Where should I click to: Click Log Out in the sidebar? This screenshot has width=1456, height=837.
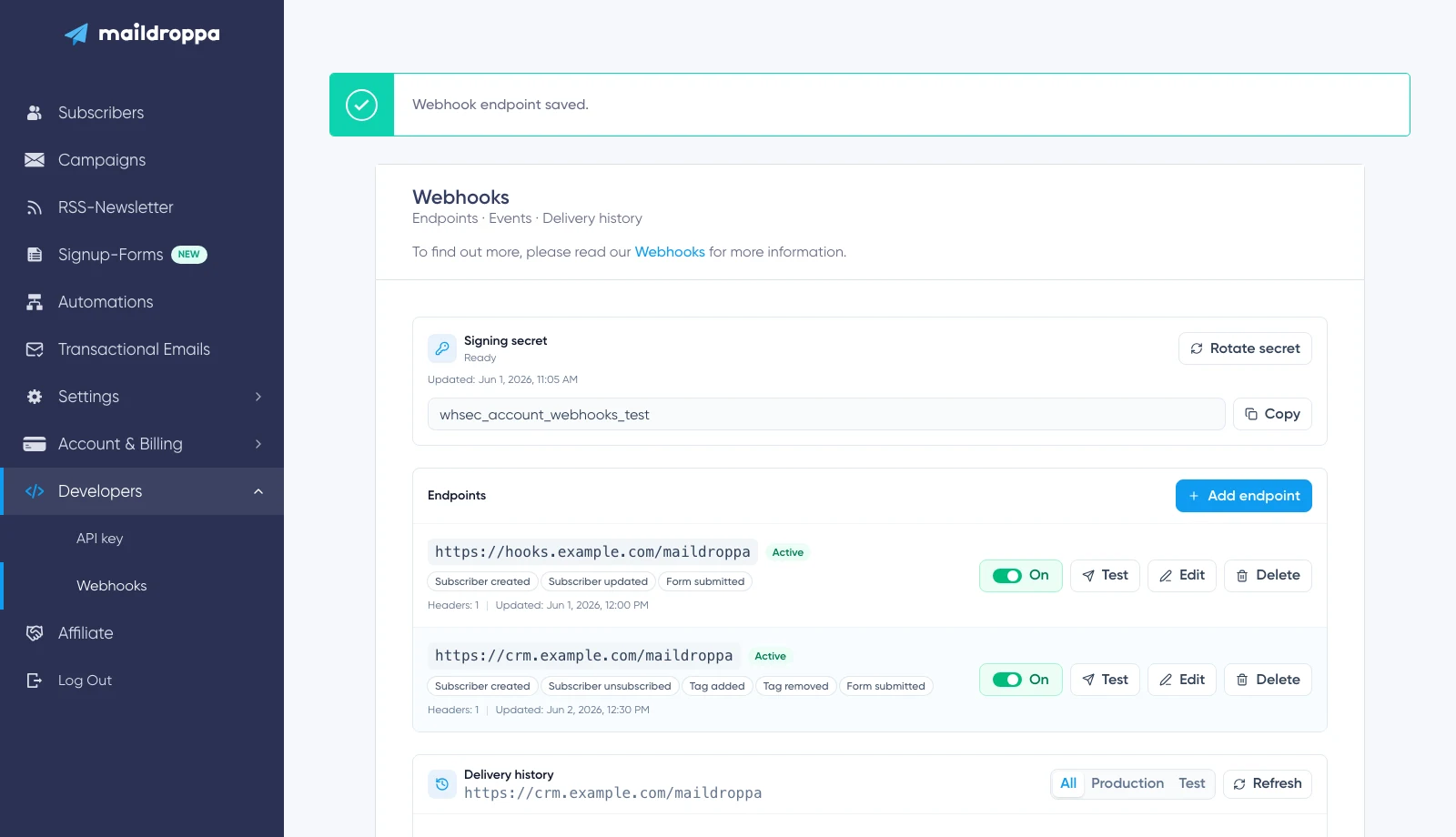85,681
